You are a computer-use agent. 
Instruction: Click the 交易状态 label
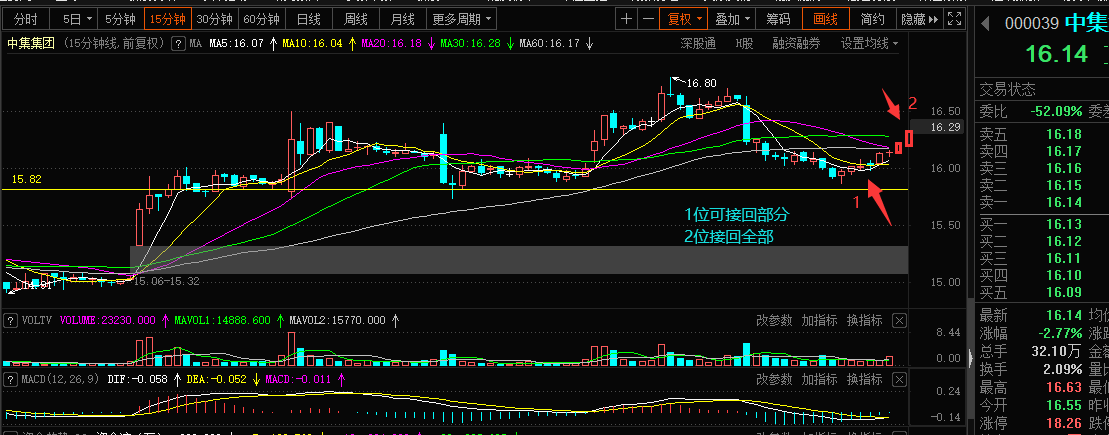pyautogui.click(x=1008, y=90)
